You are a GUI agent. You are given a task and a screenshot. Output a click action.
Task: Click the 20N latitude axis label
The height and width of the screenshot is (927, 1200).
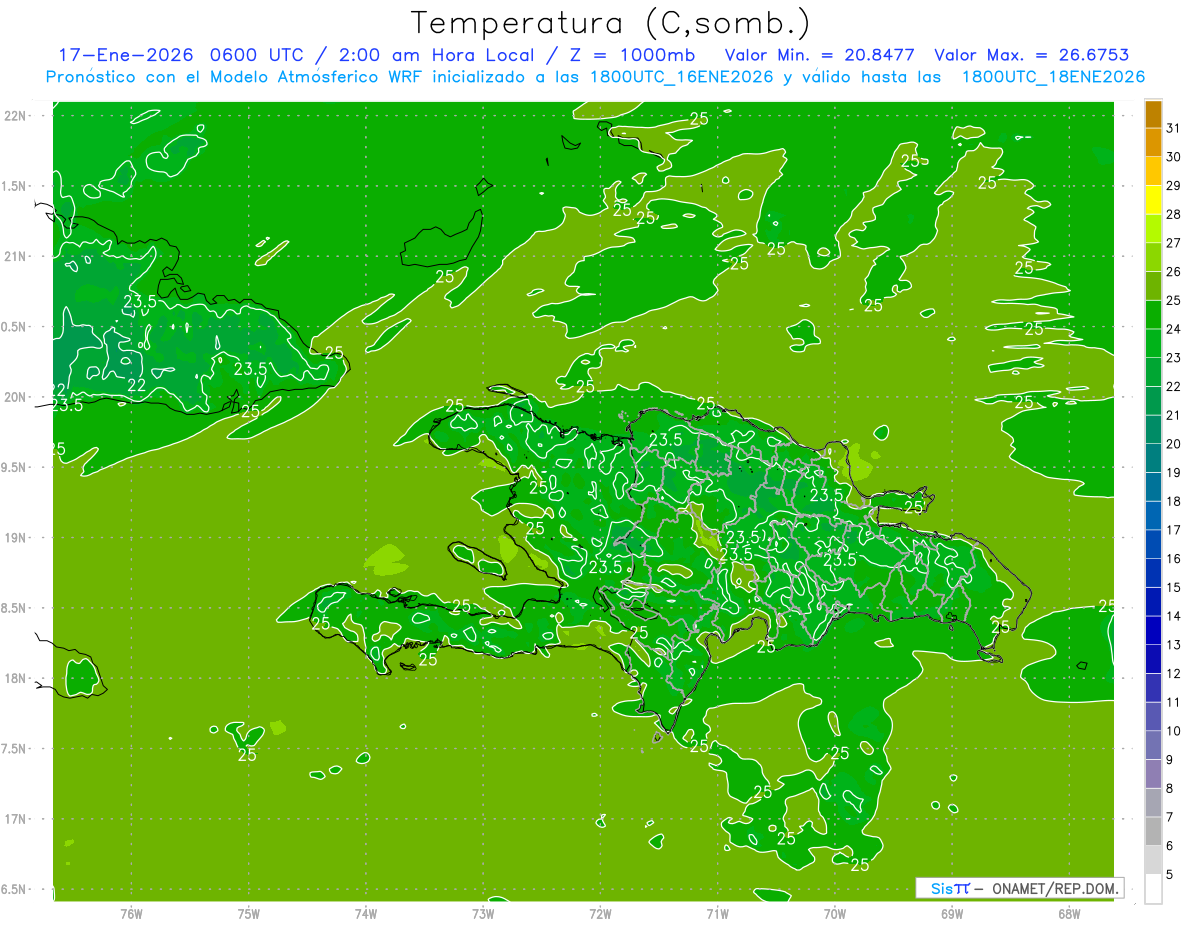tap(15, 397)
